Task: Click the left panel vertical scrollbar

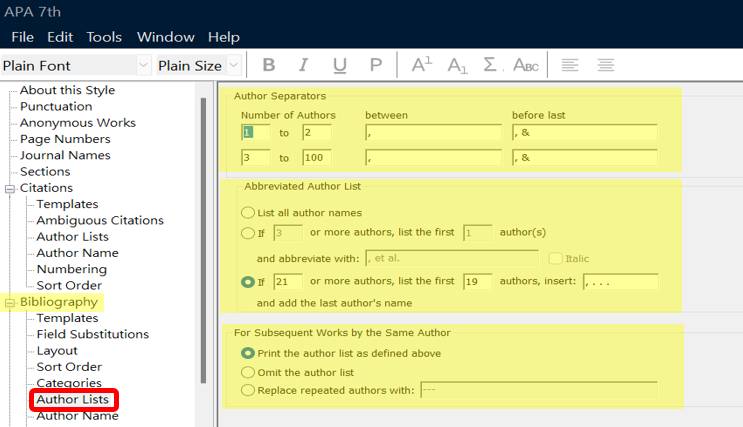Action: tap(203, 240)
